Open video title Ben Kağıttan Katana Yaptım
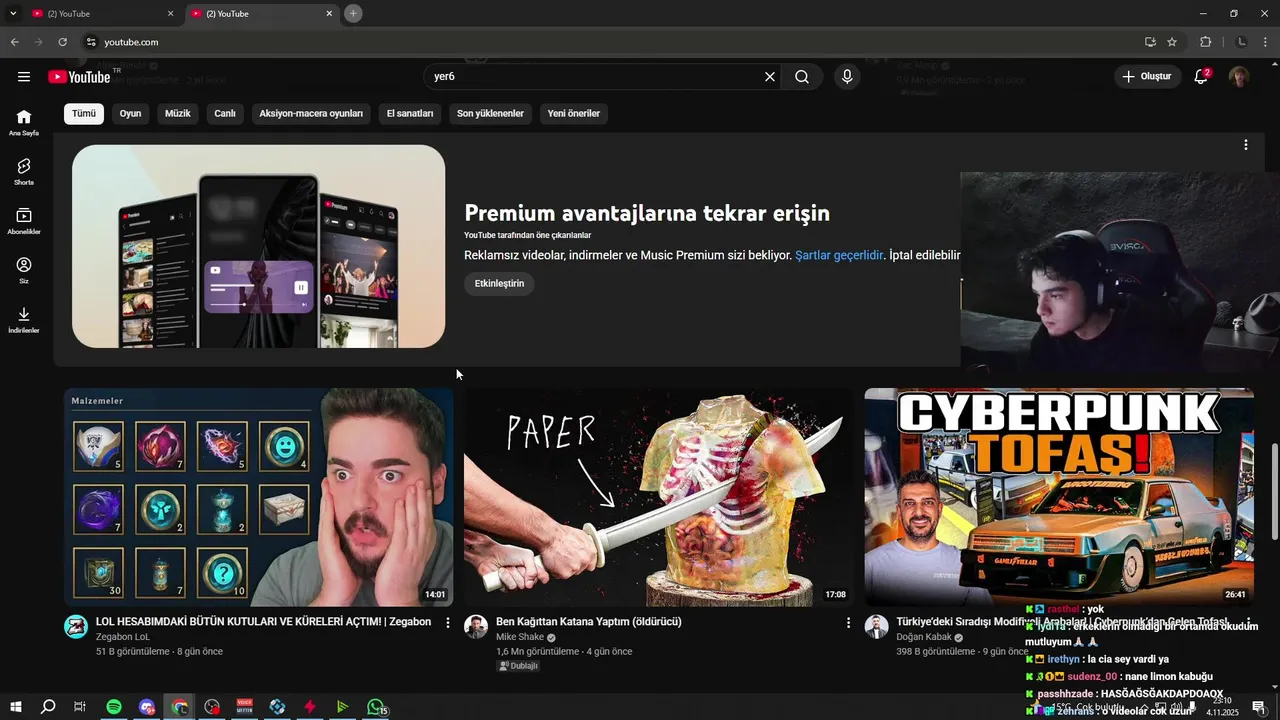The width and height of the screenshot is (1280, 720). [589, 622]
